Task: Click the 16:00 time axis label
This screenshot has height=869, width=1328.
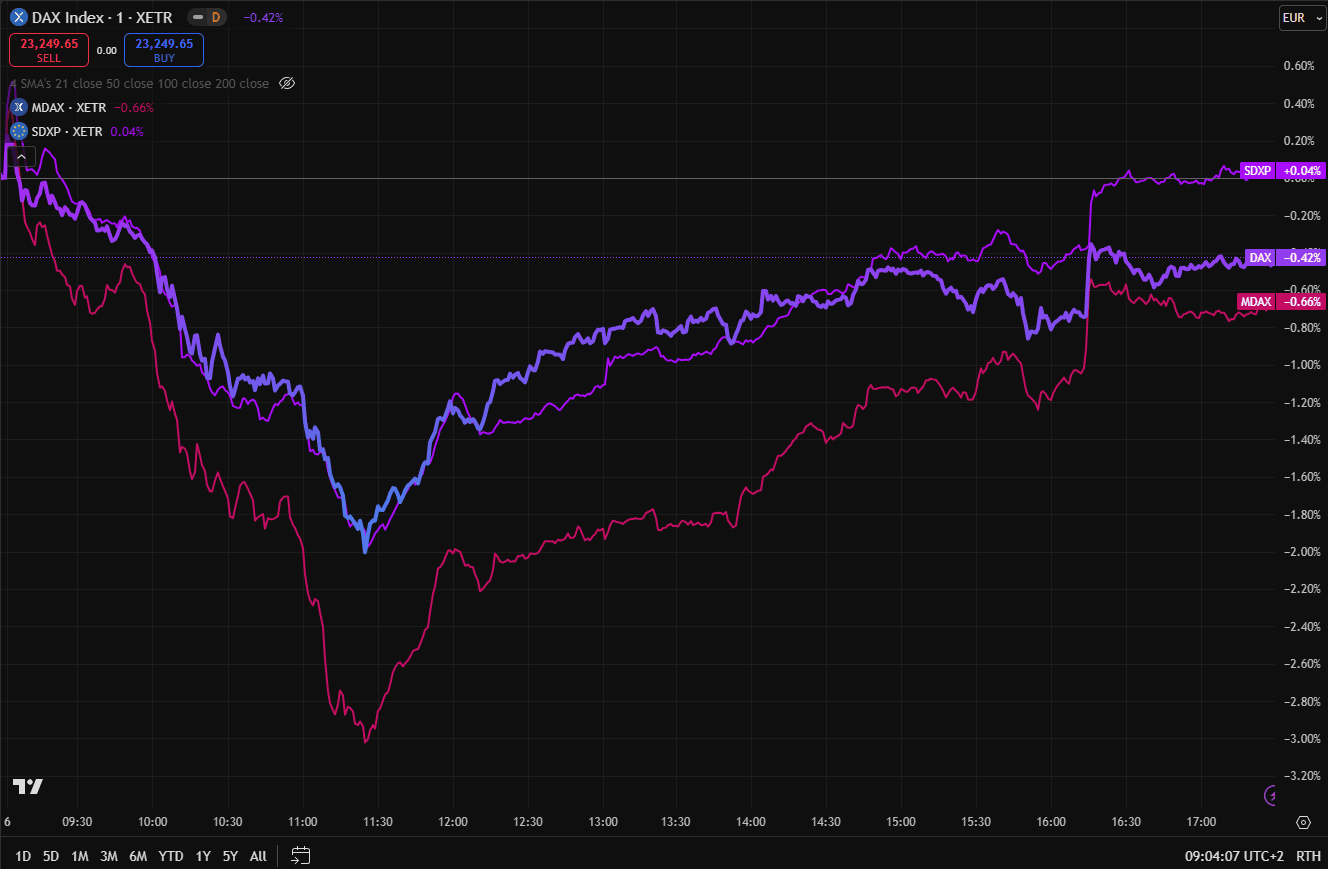Action: (1051, 822)
